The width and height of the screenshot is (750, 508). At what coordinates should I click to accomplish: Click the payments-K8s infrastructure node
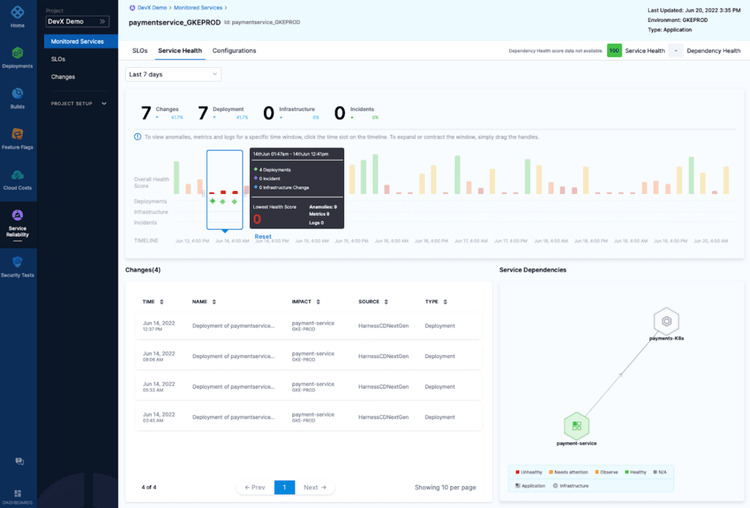(x=666, y=321)
